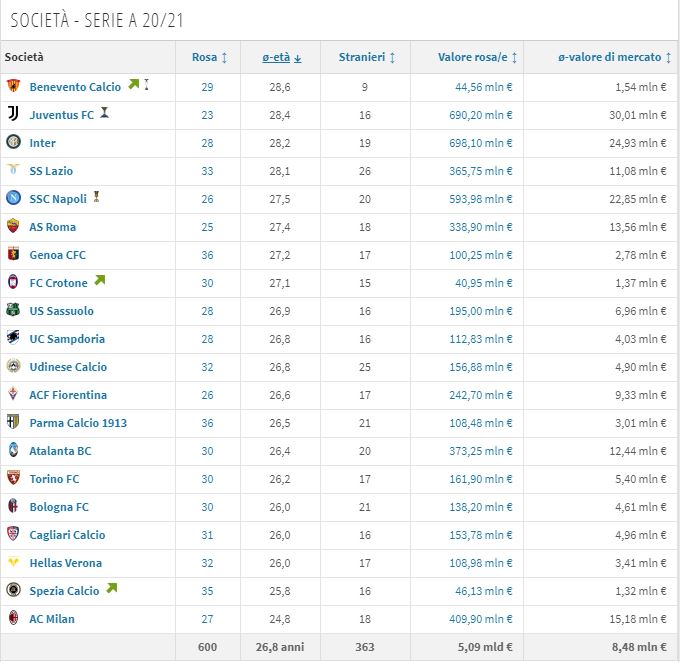Sort table by Stranieri column

click(x=366, y=58)
